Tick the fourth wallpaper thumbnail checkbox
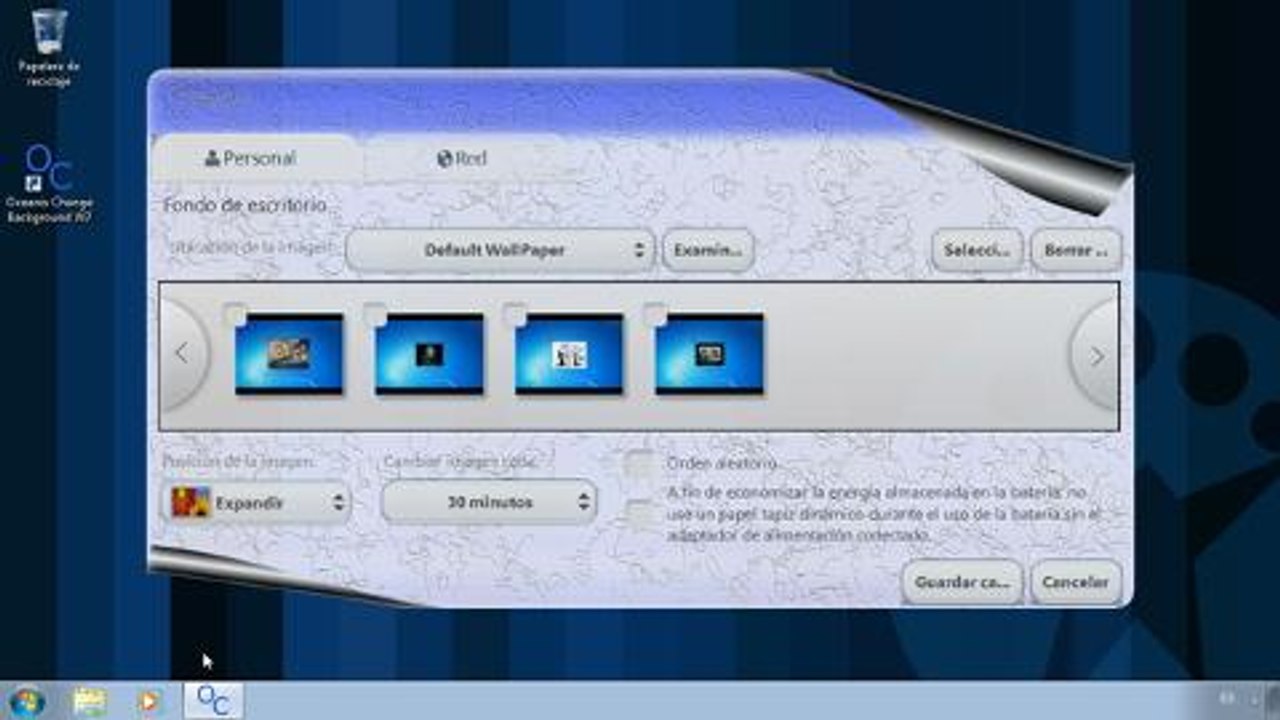The width and height of the screenshot is (1280, 720). pyautogui.click(x=656, y=315)
